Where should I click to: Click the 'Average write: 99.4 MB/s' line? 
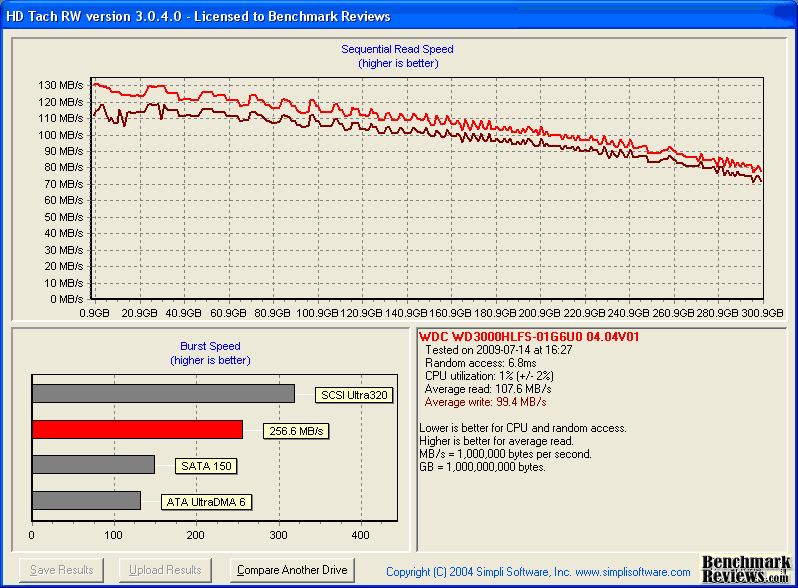(486, 402)
